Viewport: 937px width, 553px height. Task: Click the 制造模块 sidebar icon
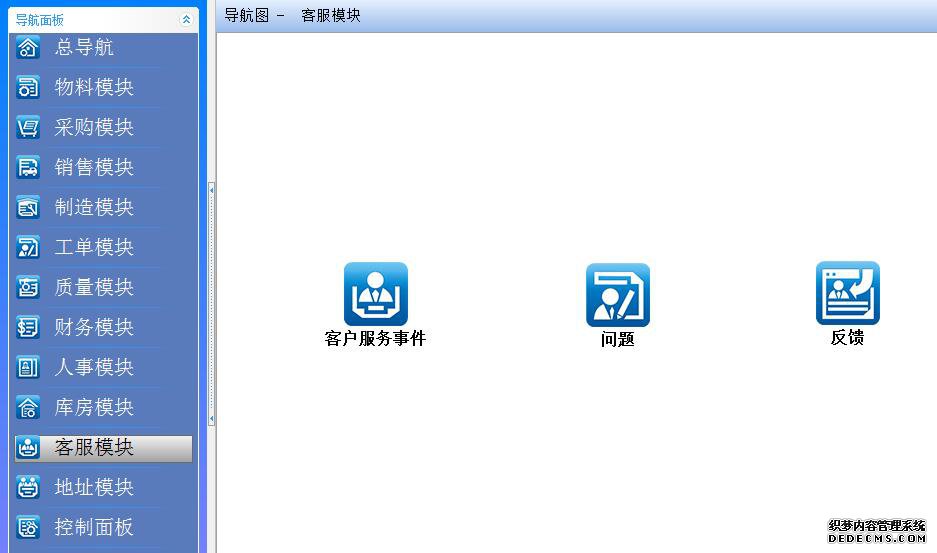pyautogui.click(x=27, y=207)
